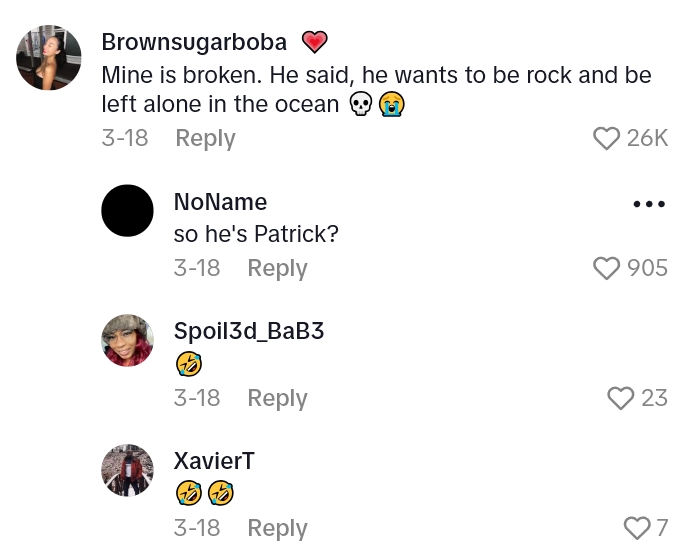Open Brownsugarboba username link
This screenshot has height=557, width=677.
click(194, 42)
